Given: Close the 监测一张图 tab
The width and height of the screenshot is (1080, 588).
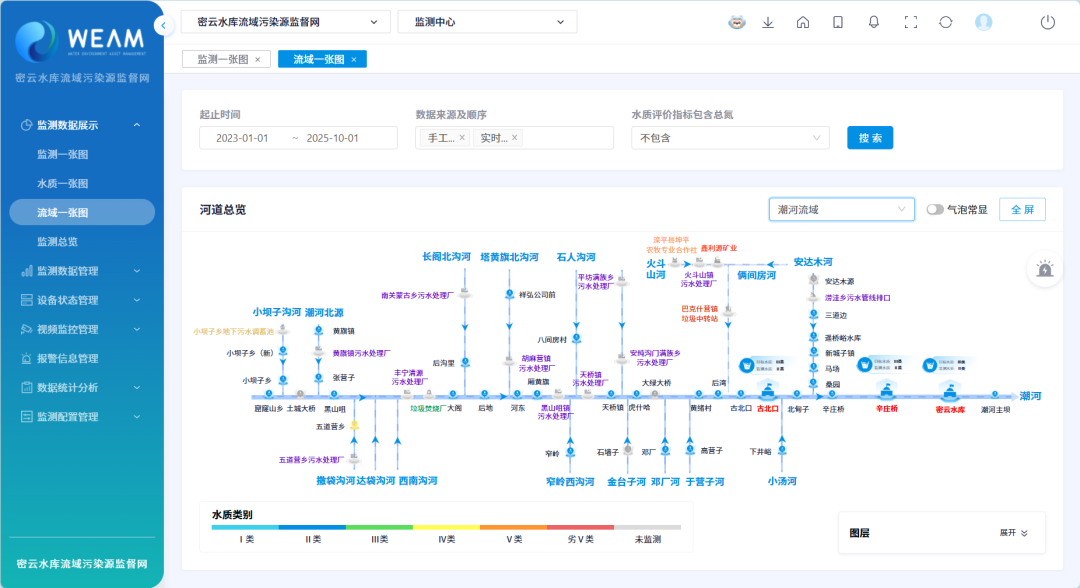Looking at the screenshot, I should pos(257,60).
